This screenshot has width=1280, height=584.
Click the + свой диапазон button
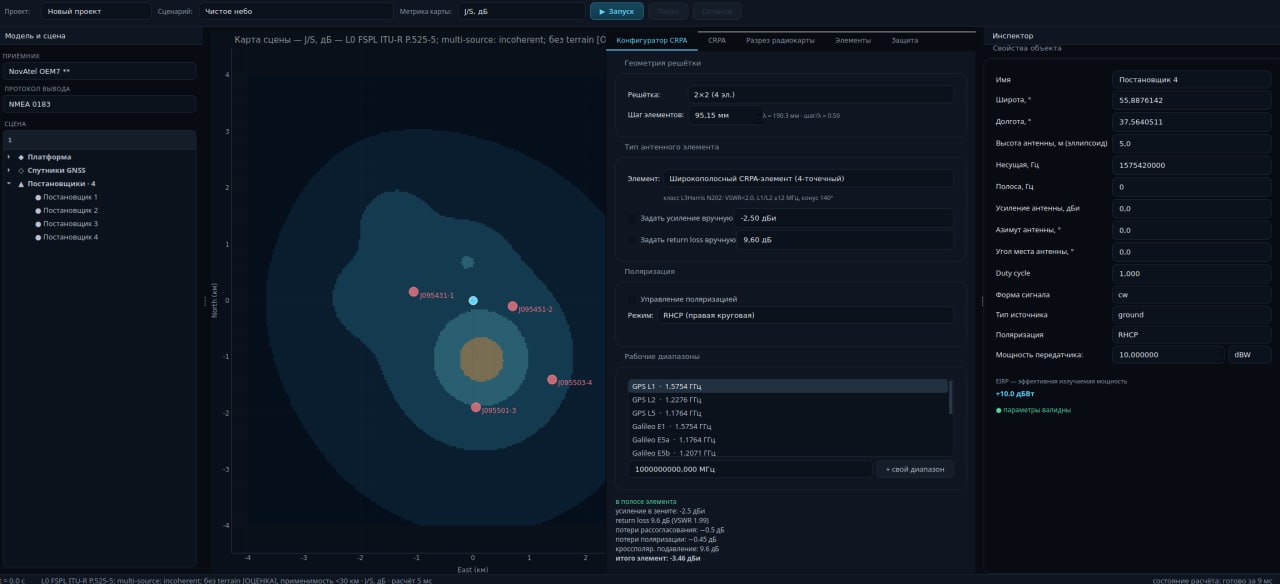[x=915, y=469]
